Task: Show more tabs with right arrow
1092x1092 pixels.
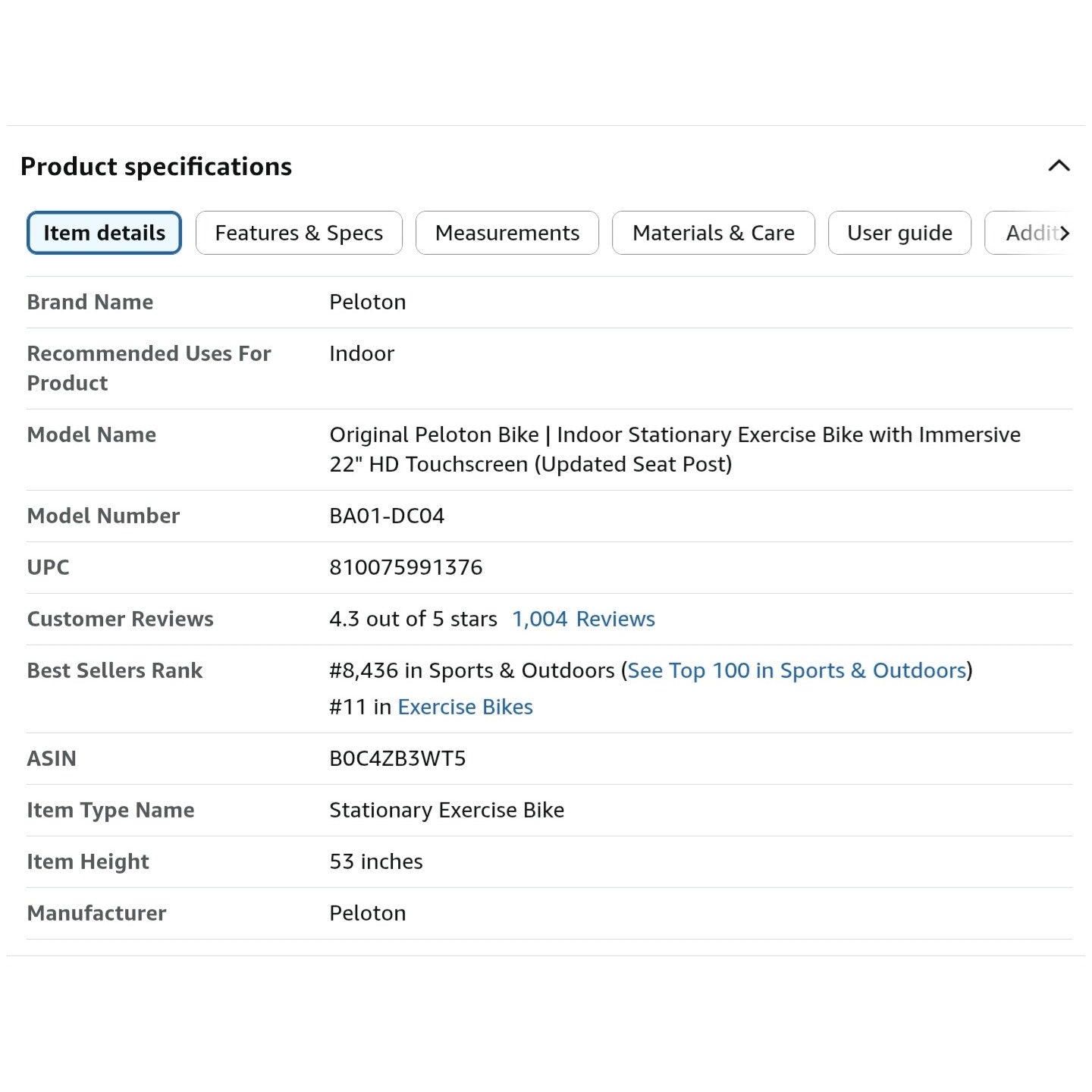Action: coord(1065,233)
